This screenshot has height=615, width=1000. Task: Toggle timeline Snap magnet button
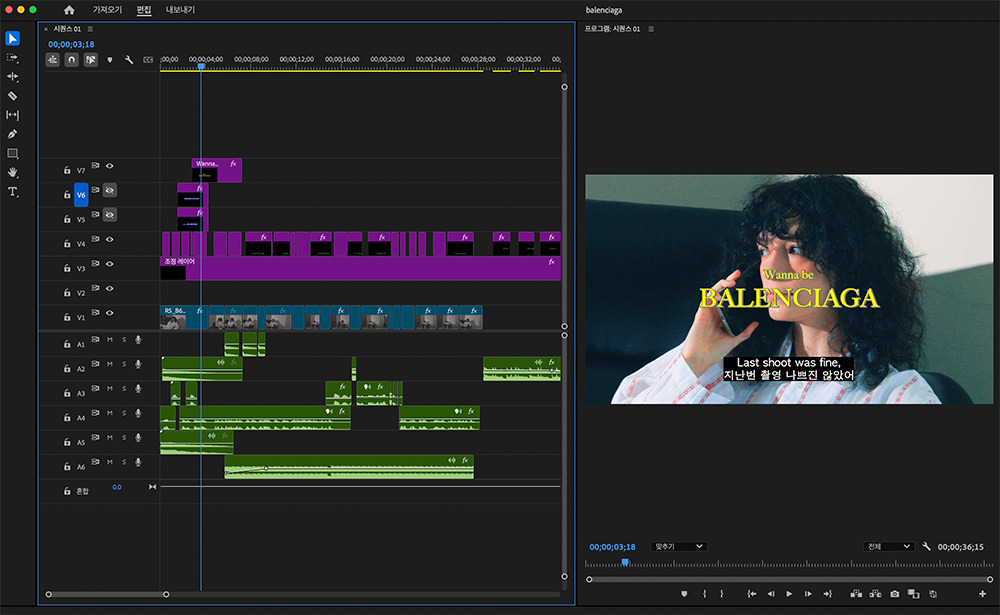pos(71,59)
